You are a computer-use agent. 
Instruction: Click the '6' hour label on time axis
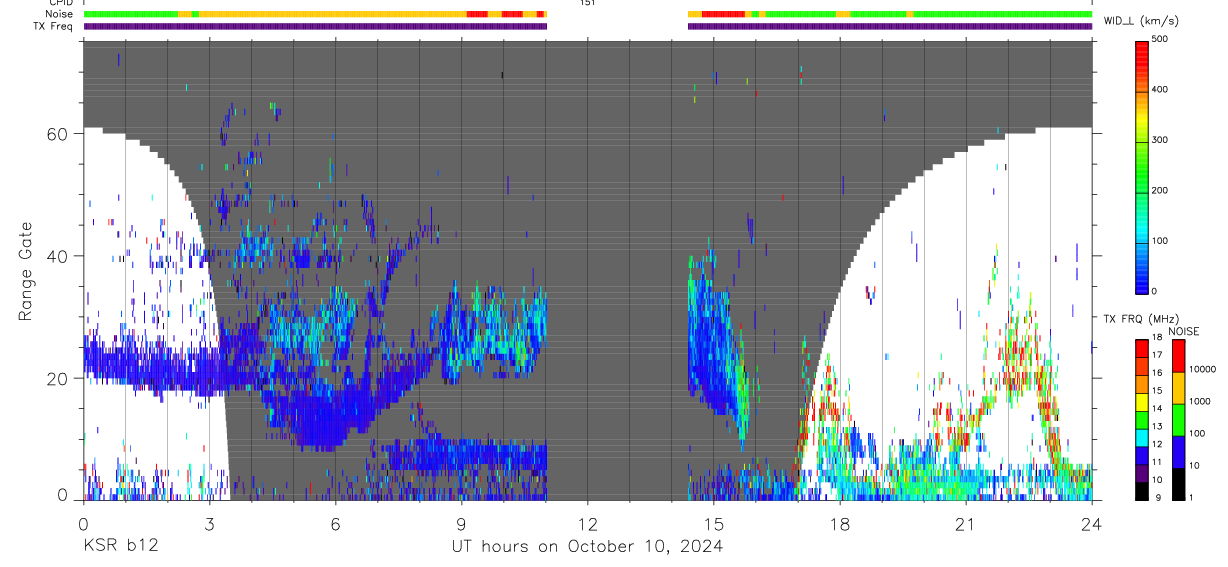click(x=336, y=524)
